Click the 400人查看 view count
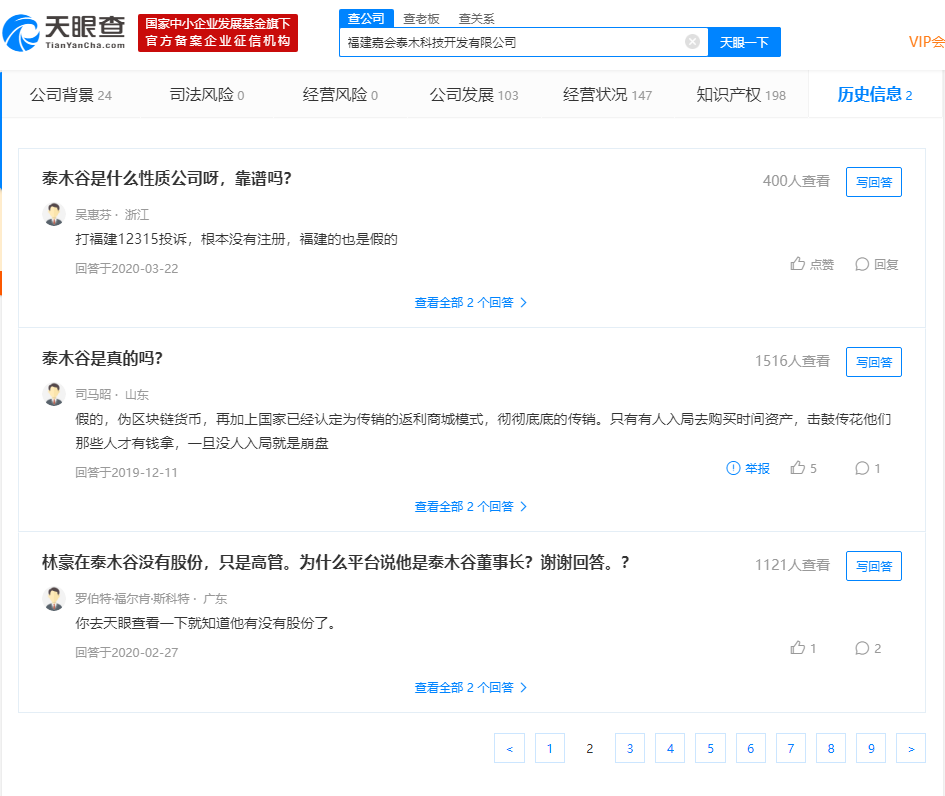The image size is (945, 796). pyautogui.click(x=796, y=181)
